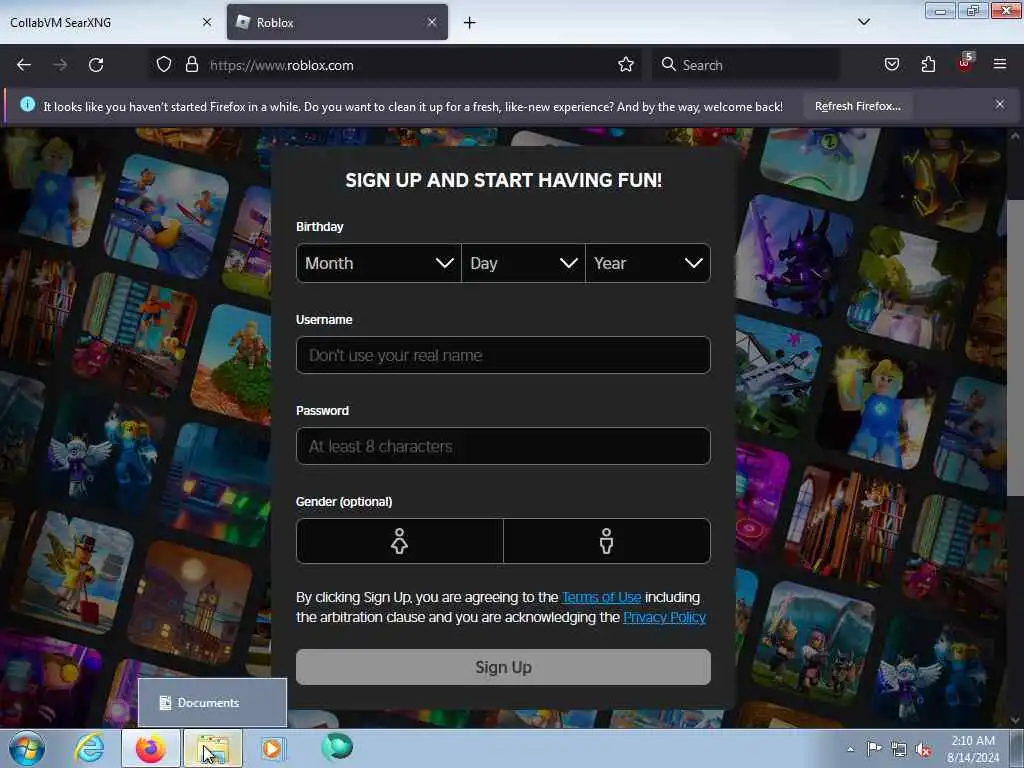
Task: Close the CollabVM SearXNG tab
Action: coord(207,22)
